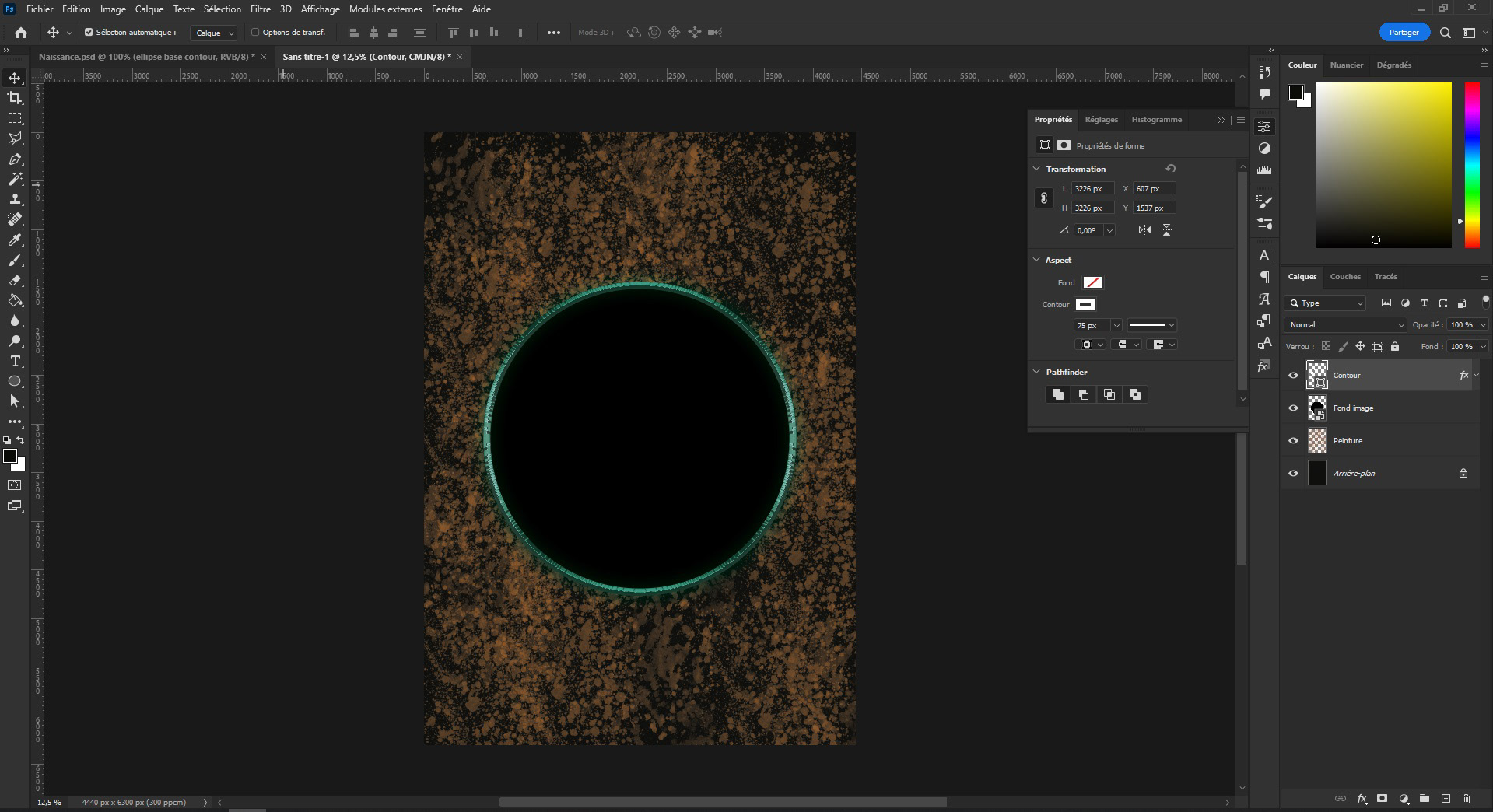Collapse the Aspect section
This screenshot has width=1493, height=812.
pos(1036,260)
